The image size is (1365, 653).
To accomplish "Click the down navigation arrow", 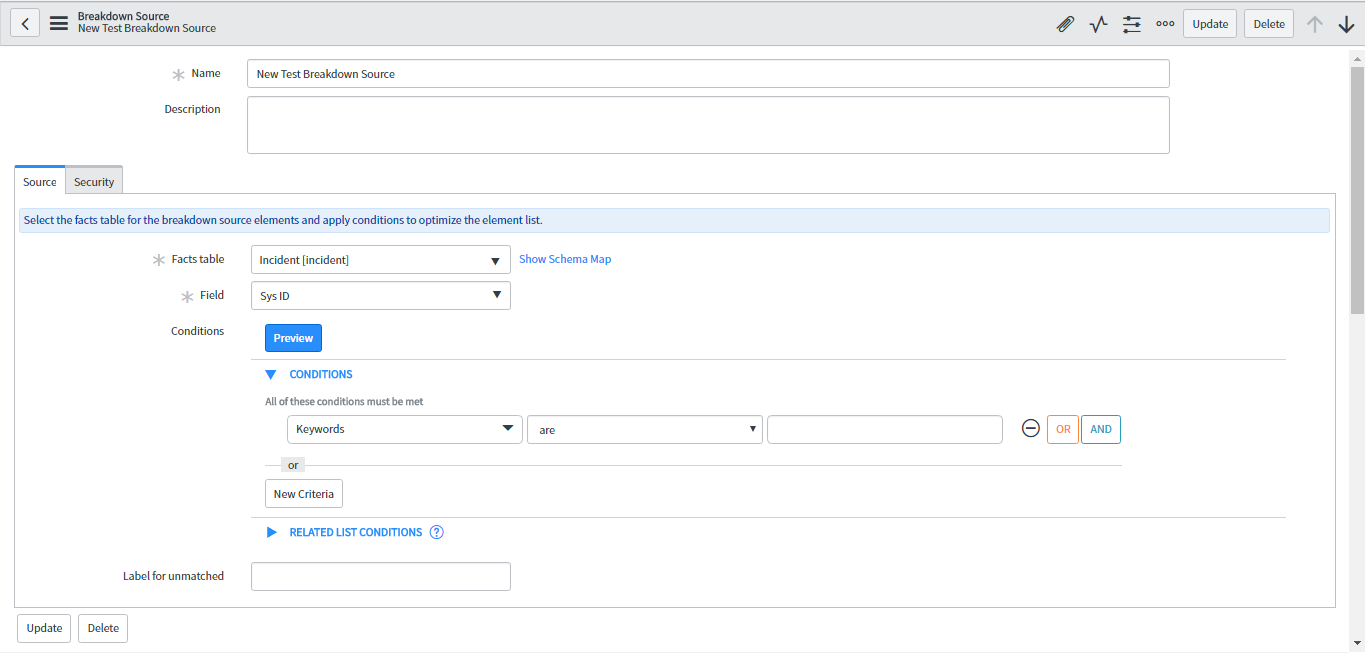I will (1346, 23).
